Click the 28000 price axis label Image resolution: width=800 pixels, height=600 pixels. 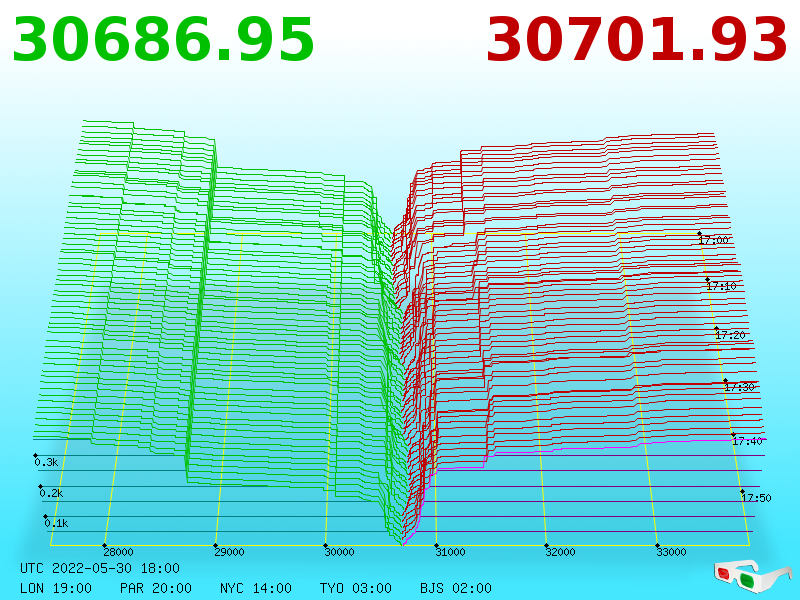[x=118, y=552]
